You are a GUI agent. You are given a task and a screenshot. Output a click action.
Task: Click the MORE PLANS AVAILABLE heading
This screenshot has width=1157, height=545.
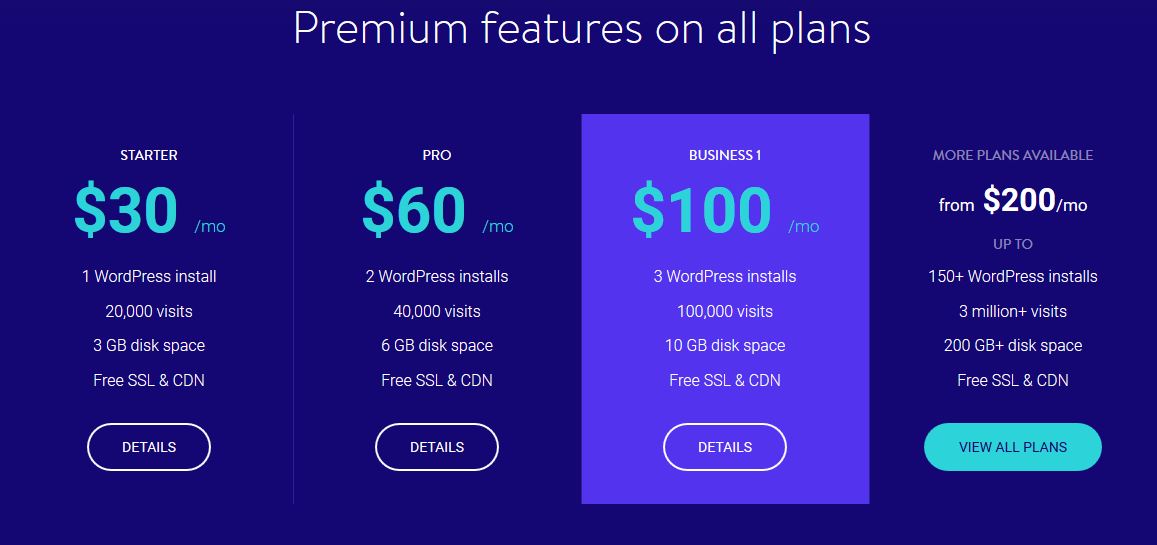[1012, 156]
